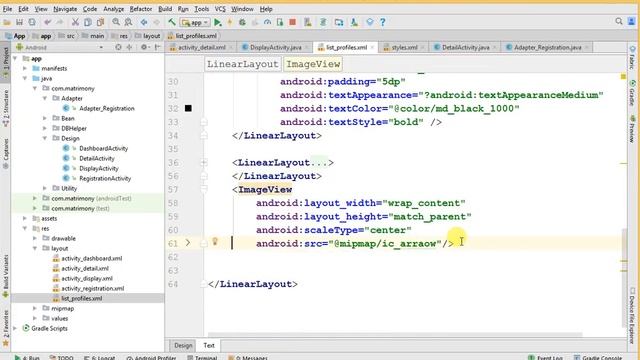Click the Cut scissors icon
The height and width of the screenshot is (360, 640).
tap(75, 22)
